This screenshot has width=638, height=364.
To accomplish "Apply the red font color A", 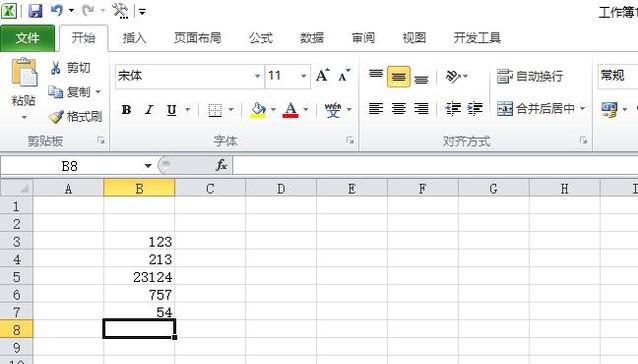I will coord(291,110).
